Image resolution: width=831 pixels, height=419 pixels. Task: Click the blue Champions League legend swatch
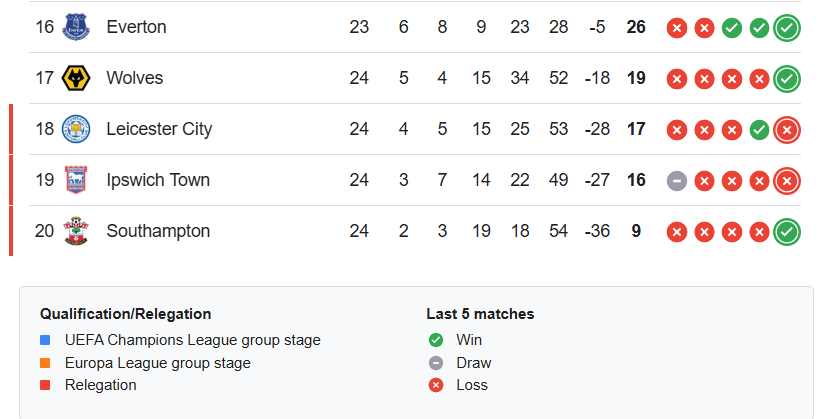coord(45,340)
